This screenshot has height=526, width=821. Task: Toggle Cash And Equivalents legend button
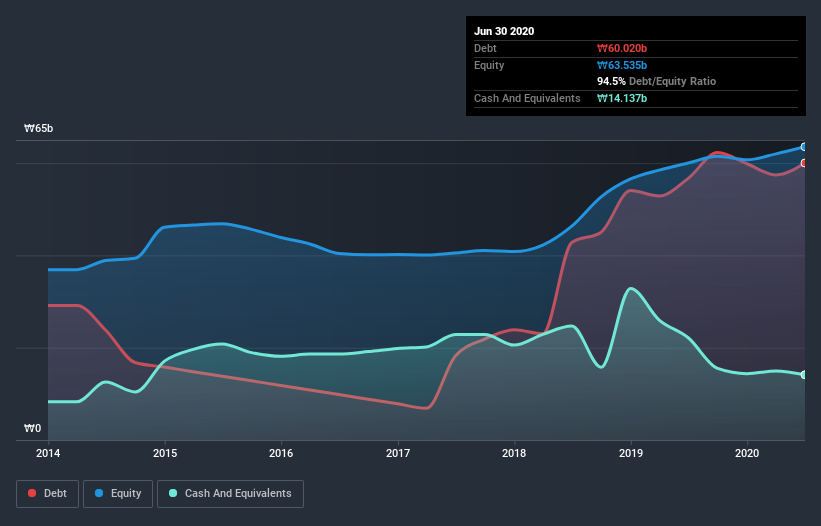pos(230,494)
